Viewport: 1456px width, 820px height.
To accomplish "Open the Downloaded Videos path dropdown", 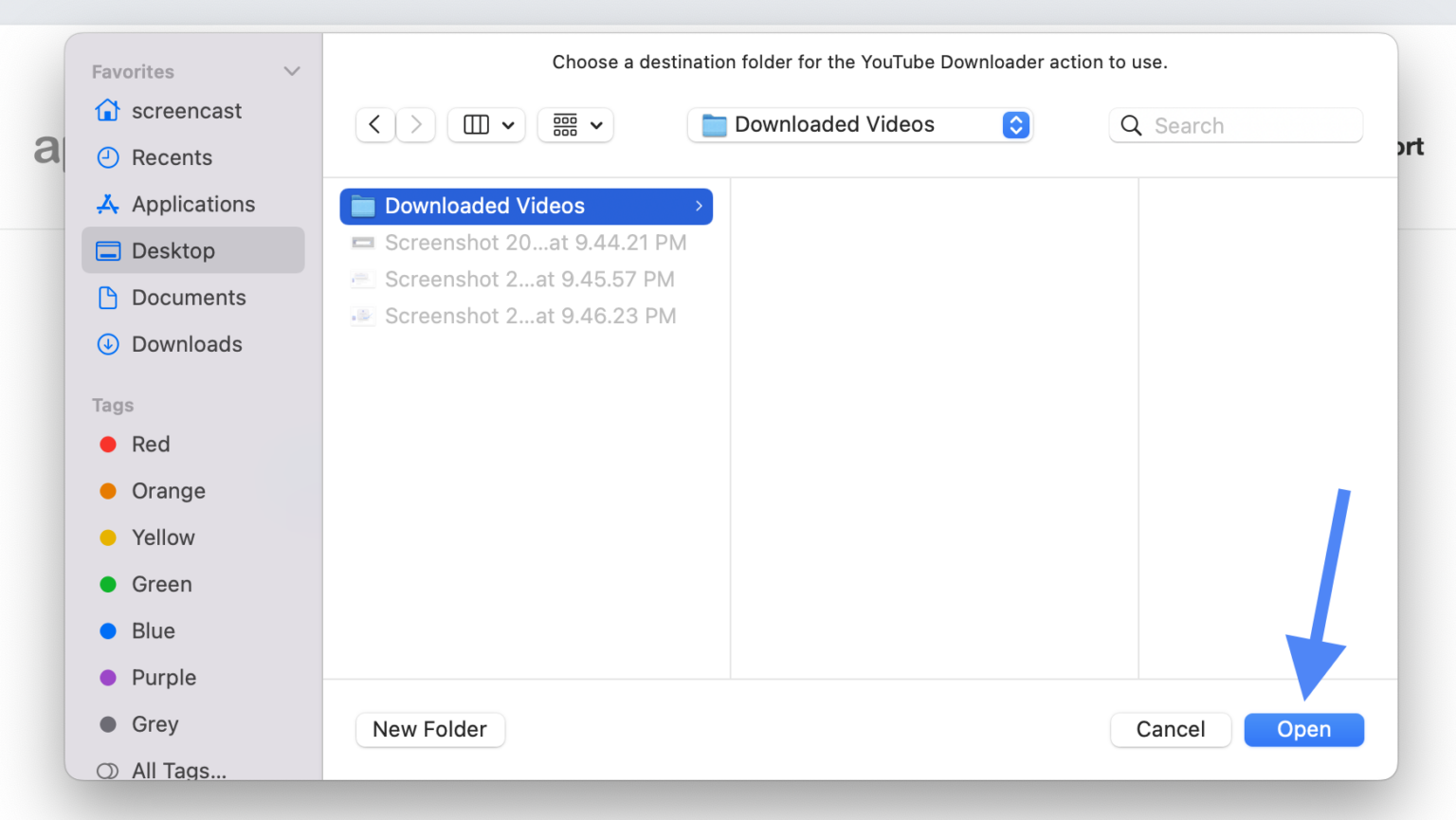I will coord(858,124).
